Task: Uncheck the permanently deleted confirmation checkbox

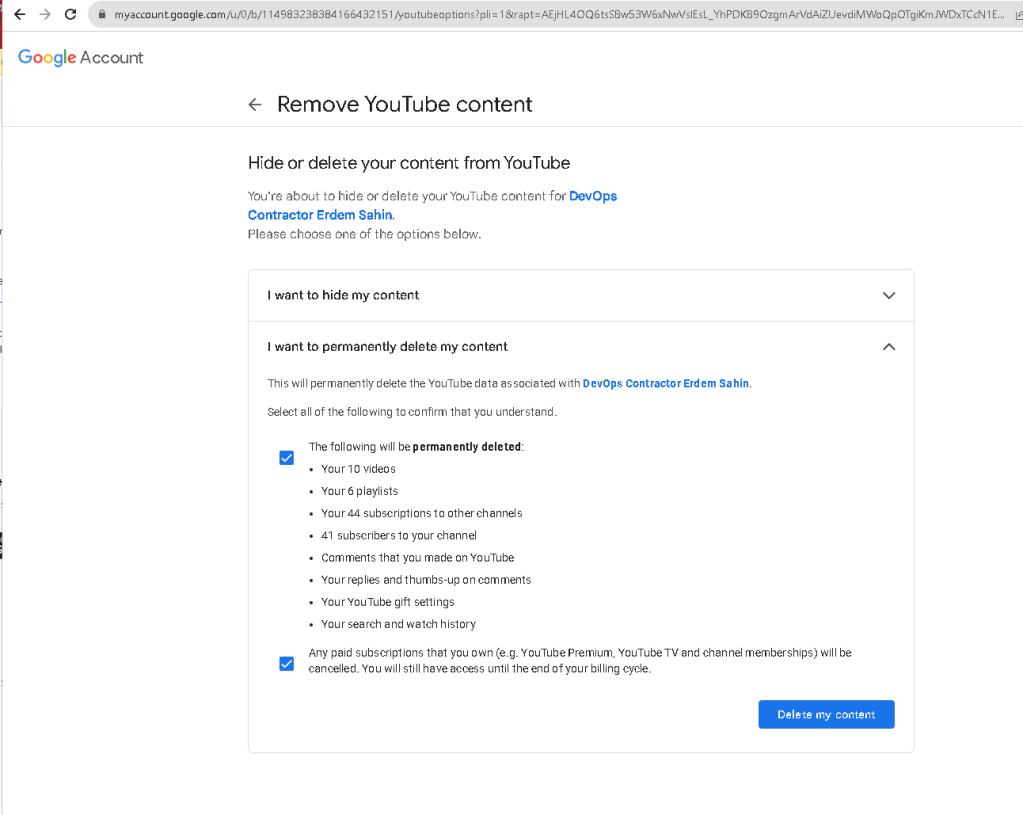Action: pos(286,458)
